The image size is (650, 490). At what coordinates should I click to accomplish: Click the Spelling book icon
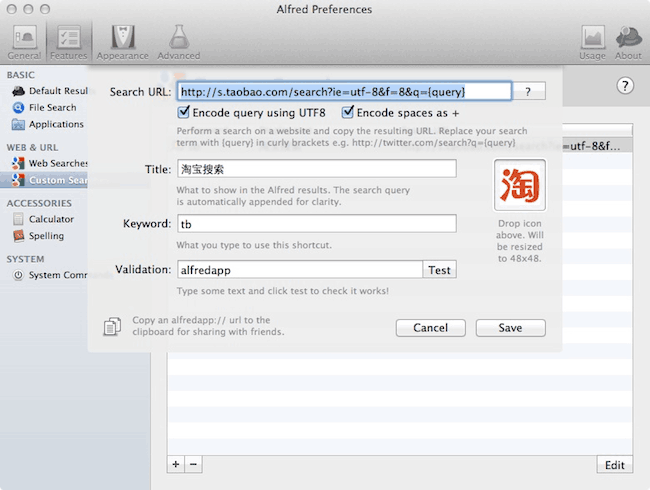point(18,235)
